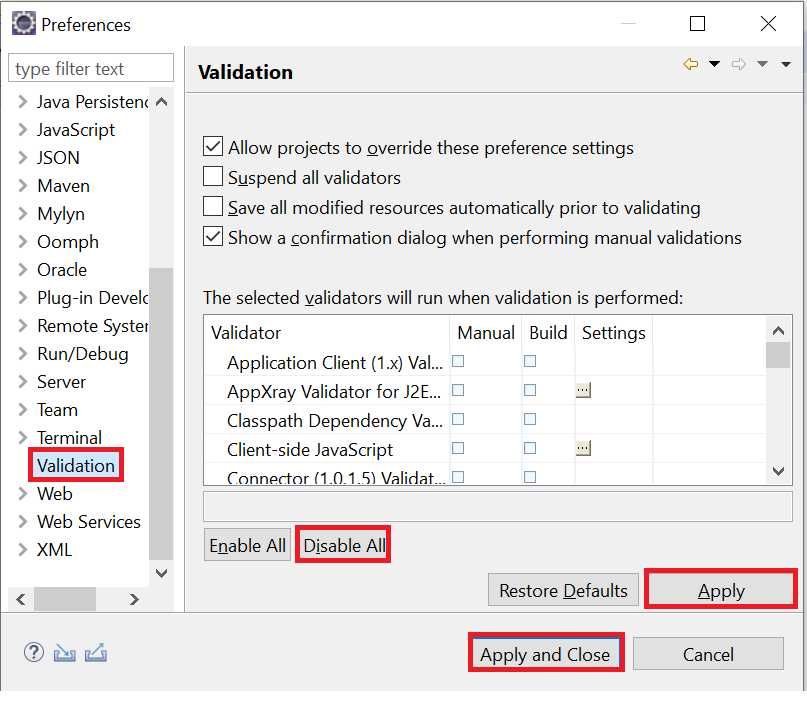Uncheck Allow projects to override preference settings
Image resolution: width=807 pixels, height=701 pixels.
212,146
